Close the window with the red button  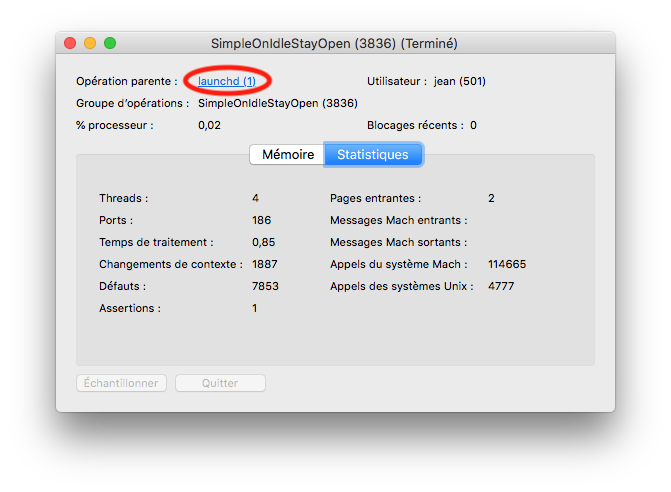click(70, 43)
